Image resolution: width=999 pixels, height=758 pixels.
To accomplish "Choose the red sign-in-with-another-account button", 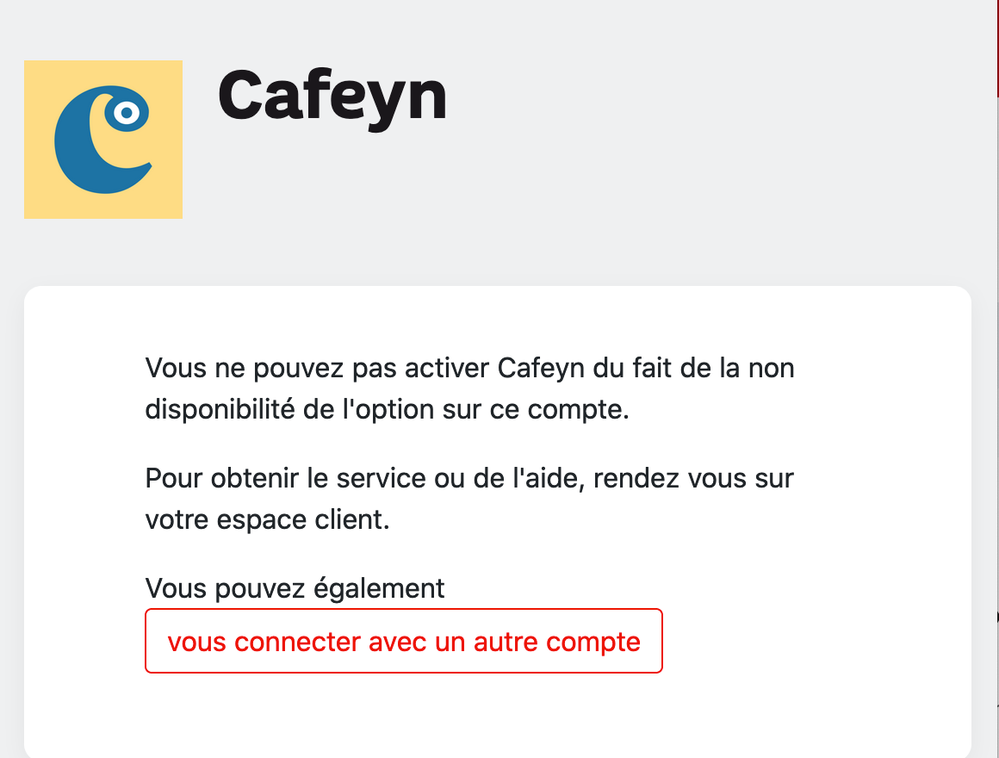I will (x=404, y=641).
